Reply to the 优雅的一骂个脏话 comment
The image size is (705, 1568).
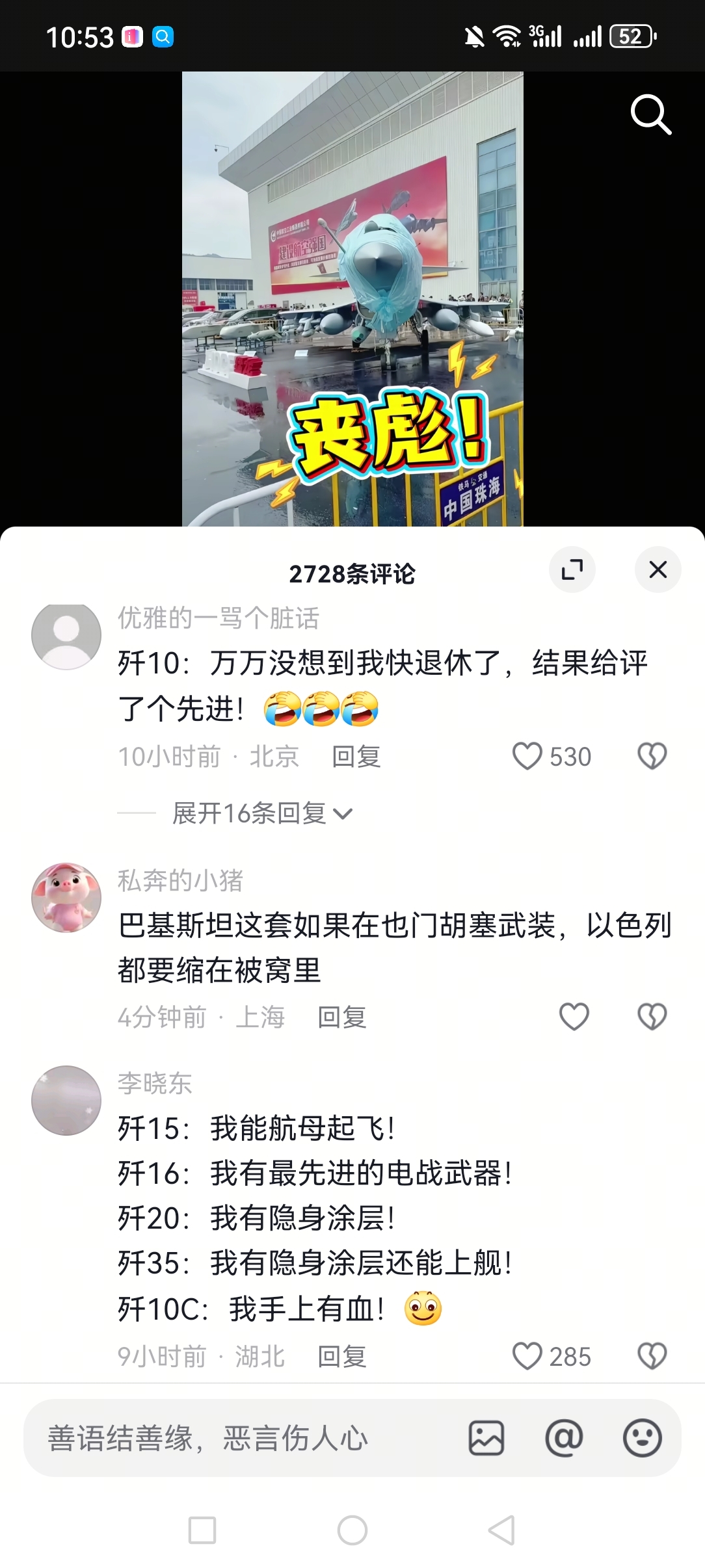(x=356, y=757)
